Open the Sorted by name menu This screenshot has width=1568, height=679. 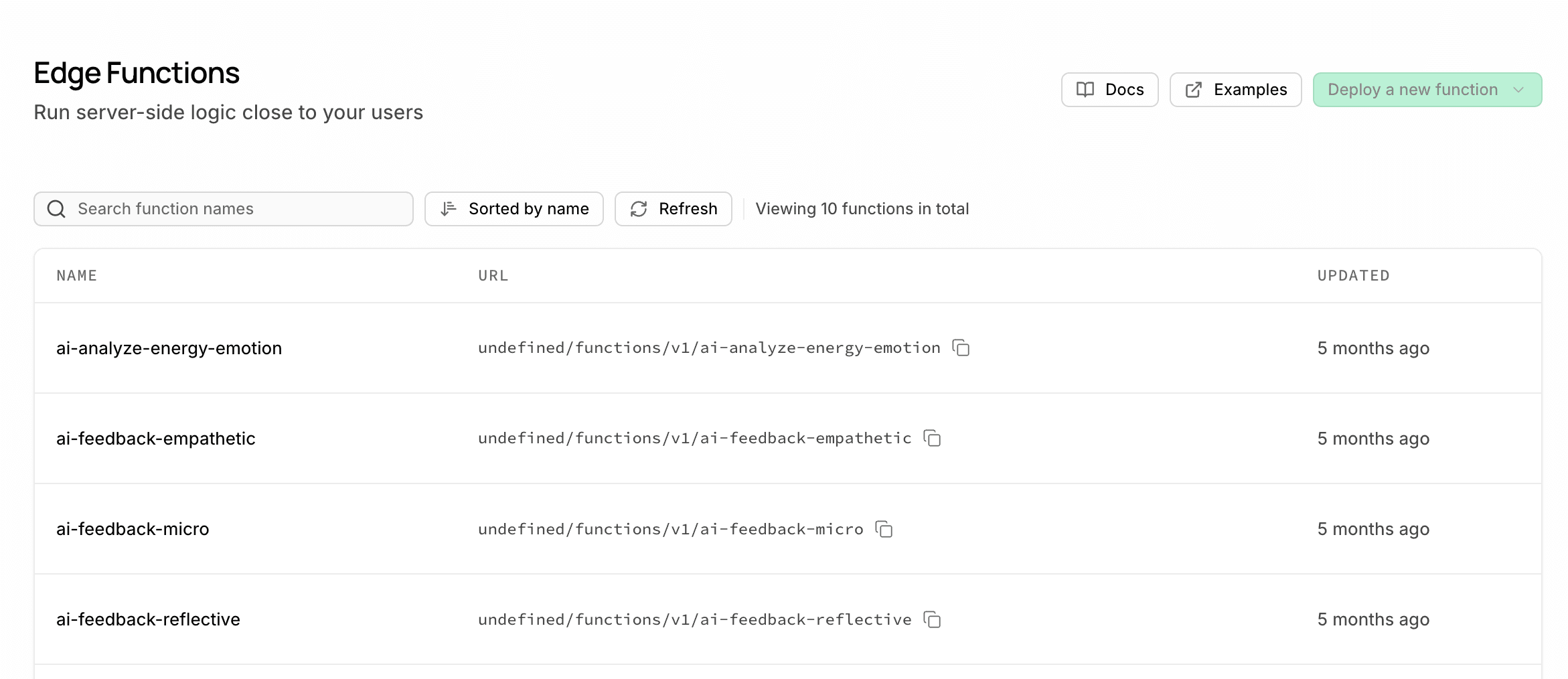514,209
